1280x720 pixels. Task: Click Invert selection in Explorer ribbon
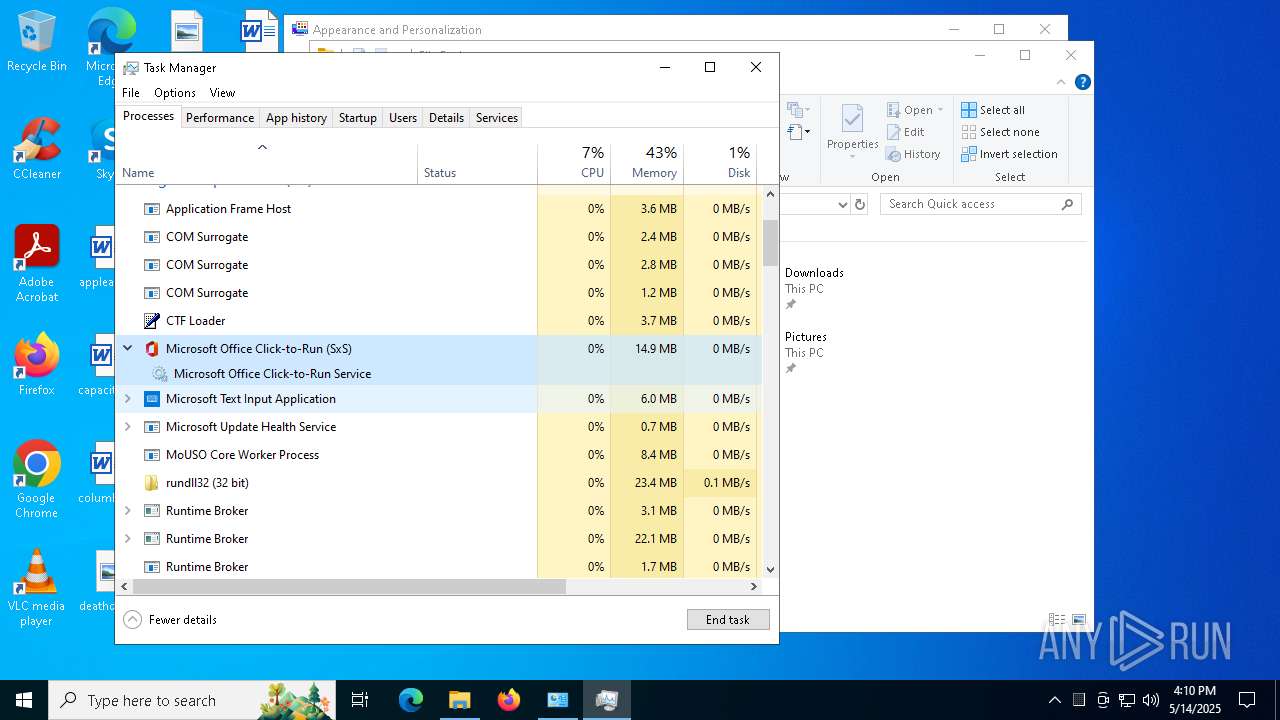tap(1009, 154)
